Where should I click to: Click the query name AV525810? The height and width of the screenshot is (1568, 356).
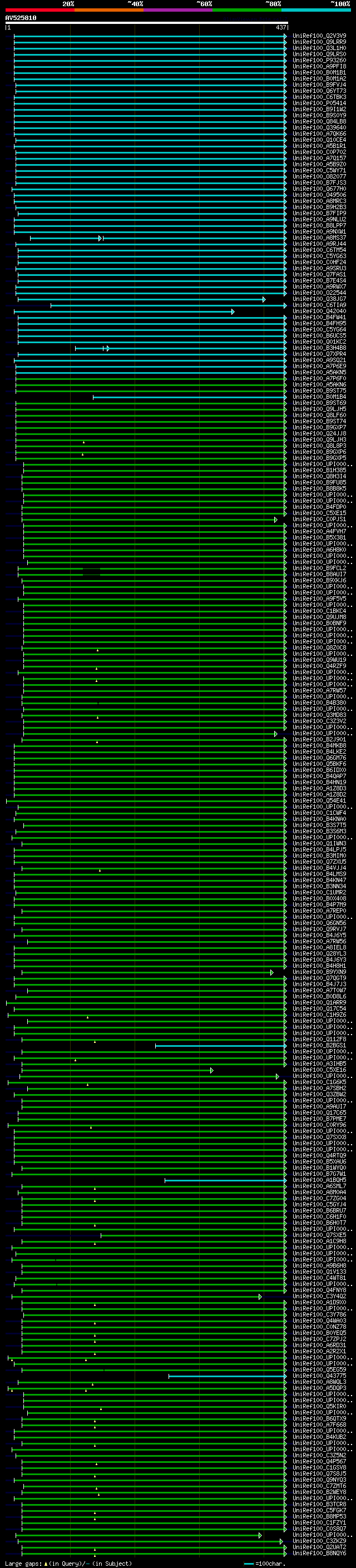click(21, 18)
